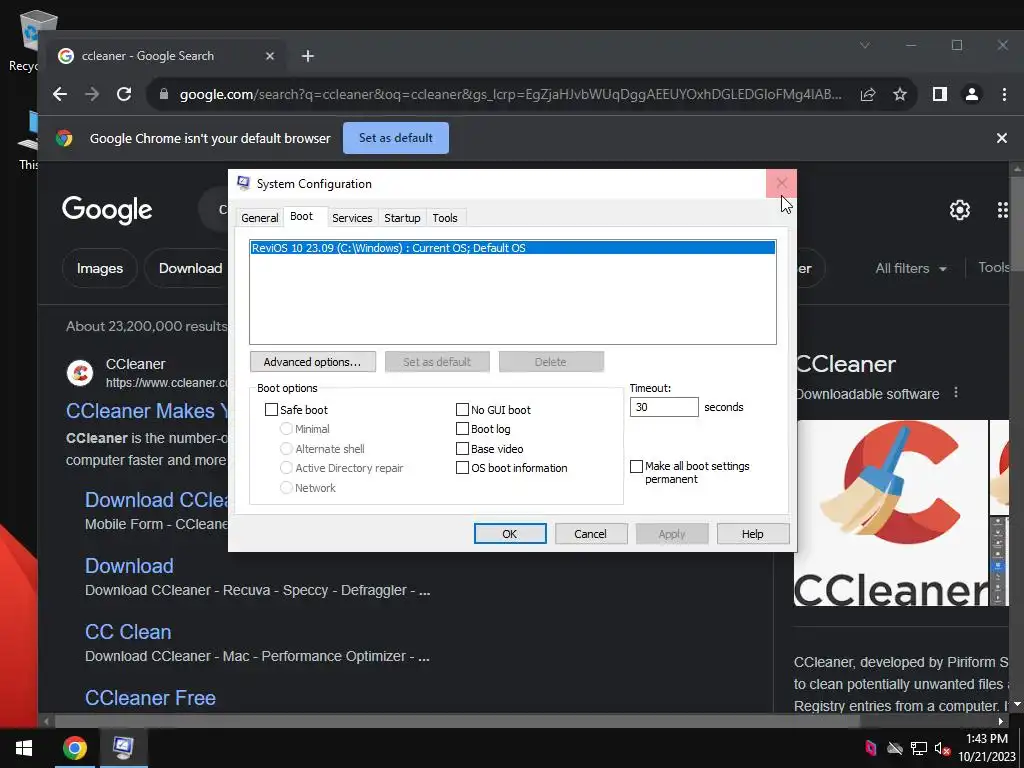Open the Tools tab
The image size is (1024, 768).
445,217
